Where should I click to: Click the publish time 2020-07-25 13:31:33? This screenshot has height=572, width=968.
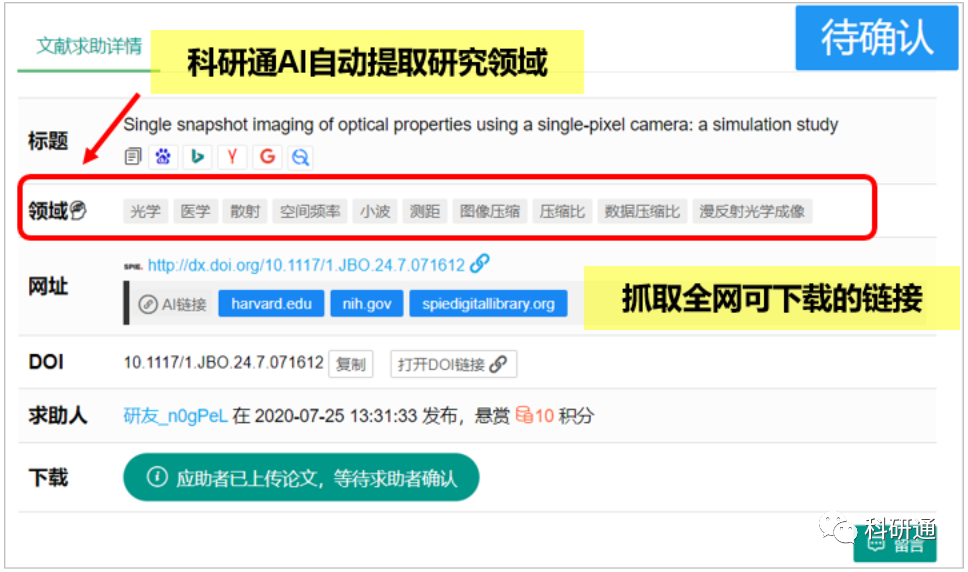point(336,415)
